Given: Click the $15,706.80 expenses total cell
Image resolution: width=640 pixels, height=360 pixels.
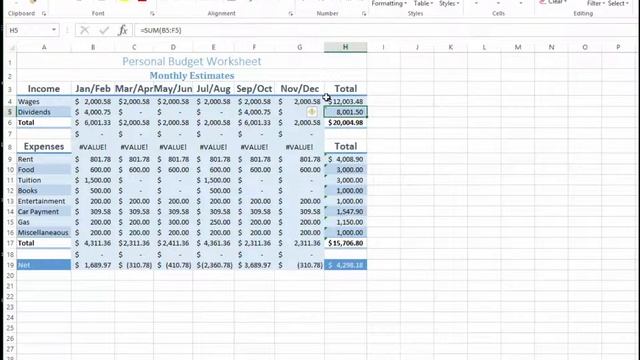Looking at the screenshot, I should coord(346,243).
